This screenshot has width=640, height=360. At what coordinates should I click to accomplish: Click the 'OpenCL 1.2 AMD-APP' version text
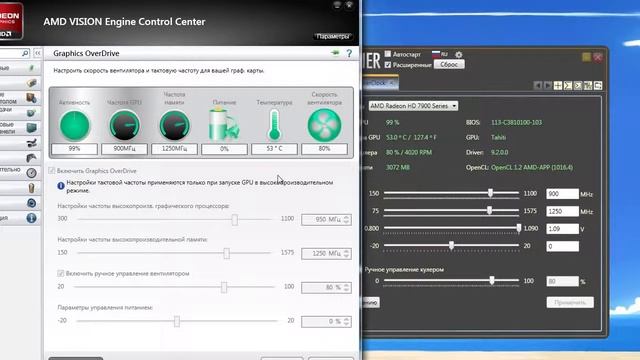pos(532,167)
